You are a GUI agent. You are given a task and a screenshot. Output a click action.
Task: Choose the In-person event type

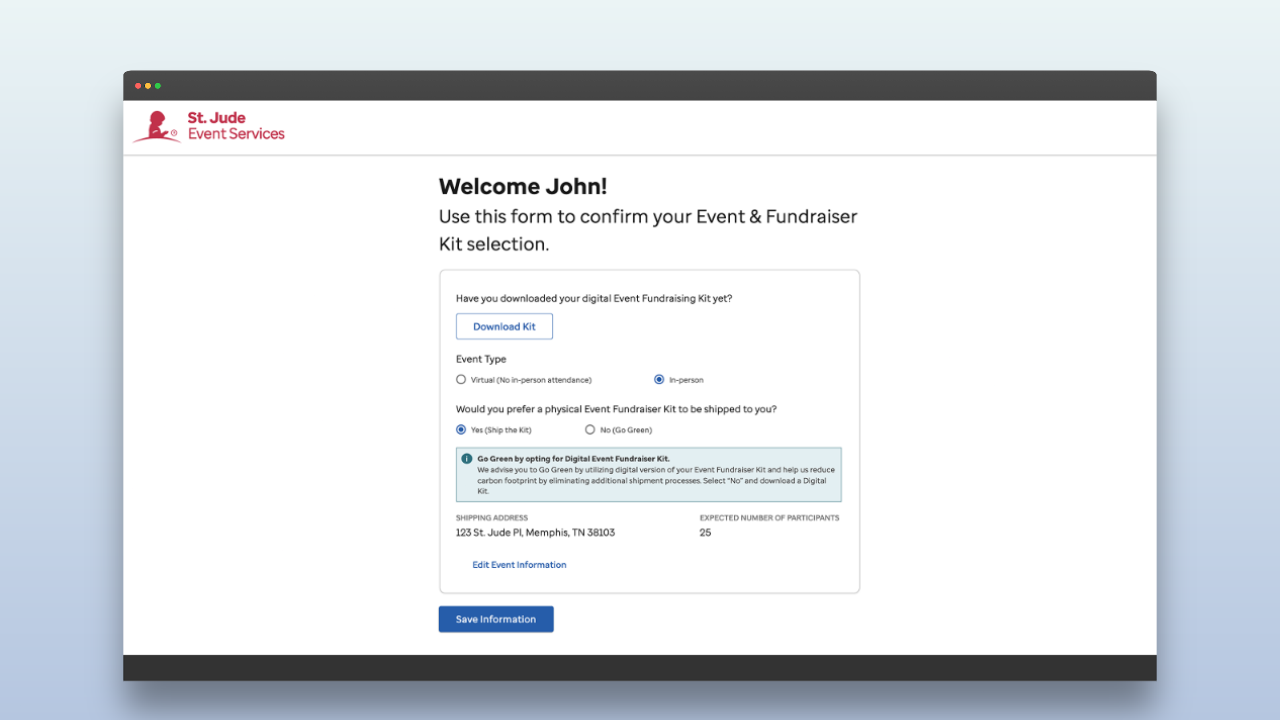(x=659, y=380)
